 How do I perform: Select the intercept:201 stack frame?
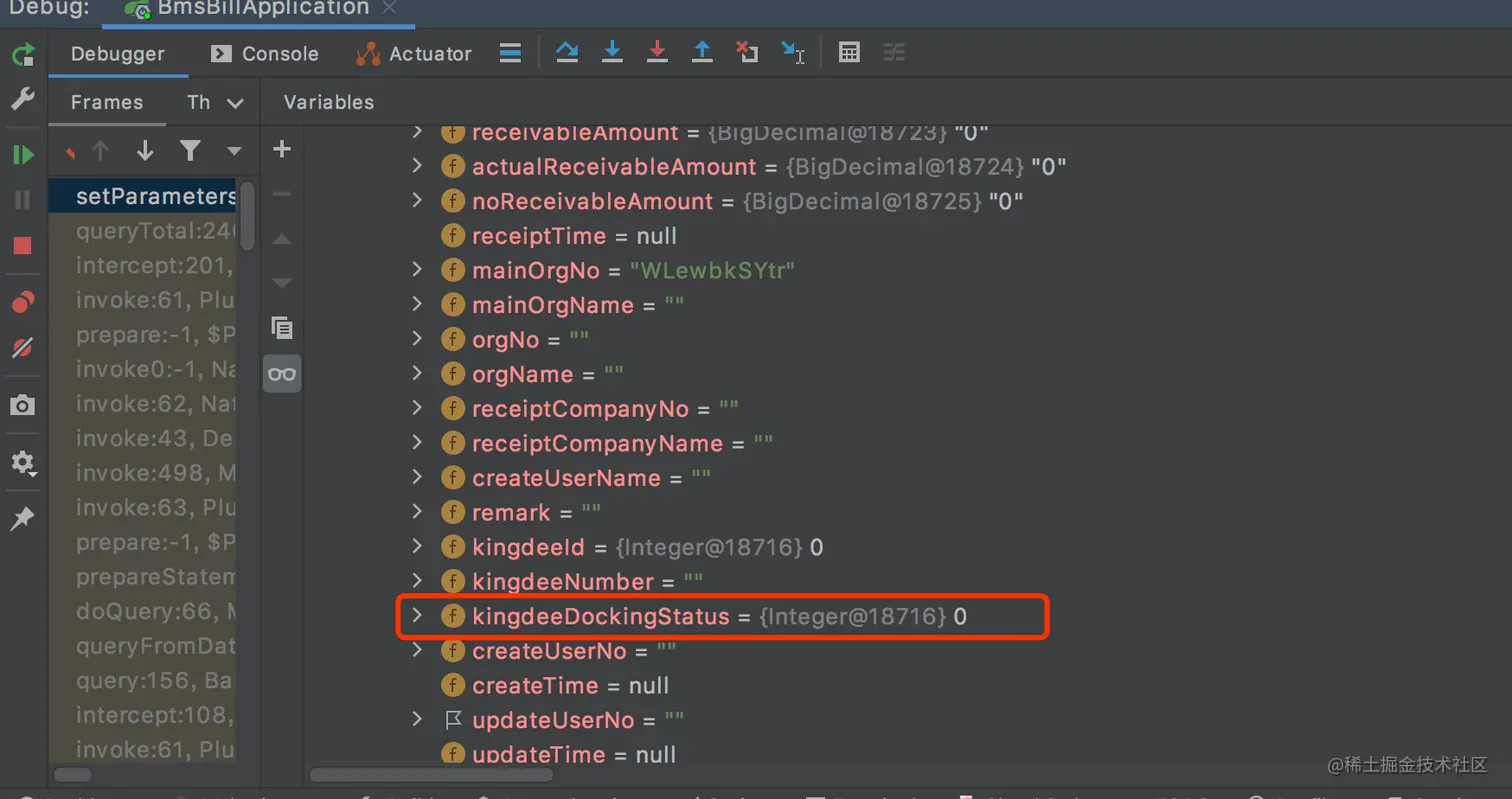[143, 266]
